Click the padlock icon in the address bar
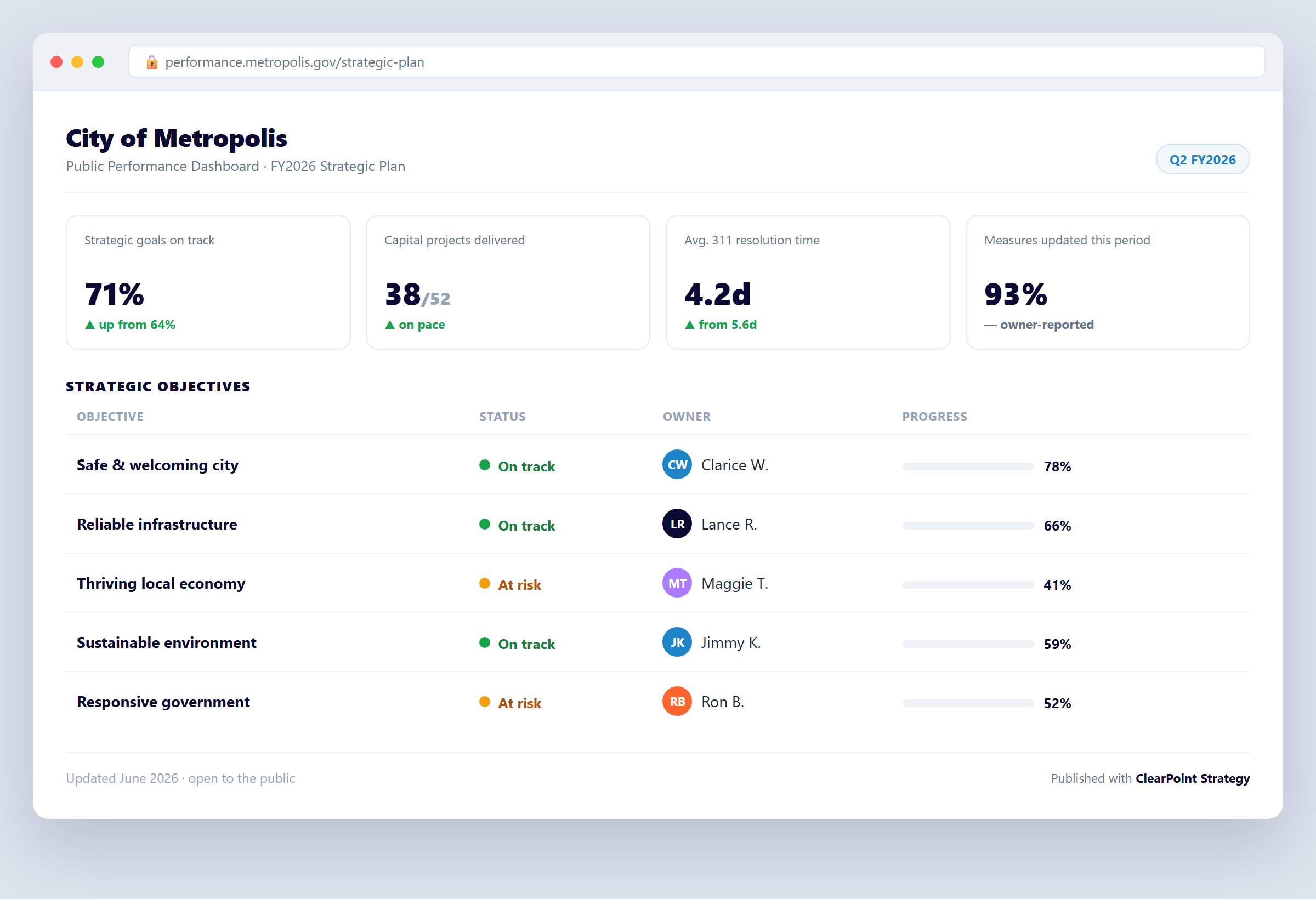The image size is (1316, 899). [x=152, y=62]
